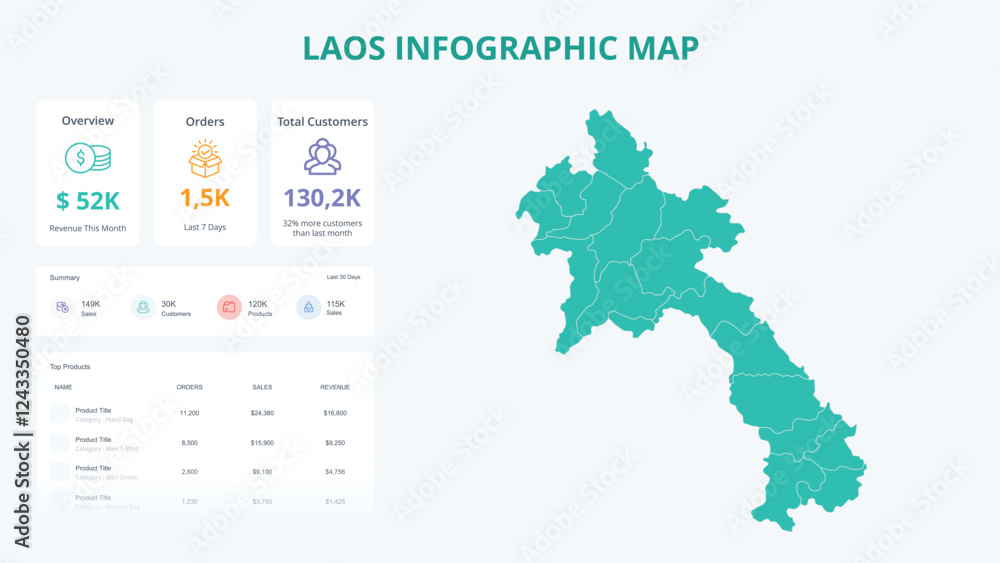Click the Product Title in Men T-Shirt row

[93, 440]
